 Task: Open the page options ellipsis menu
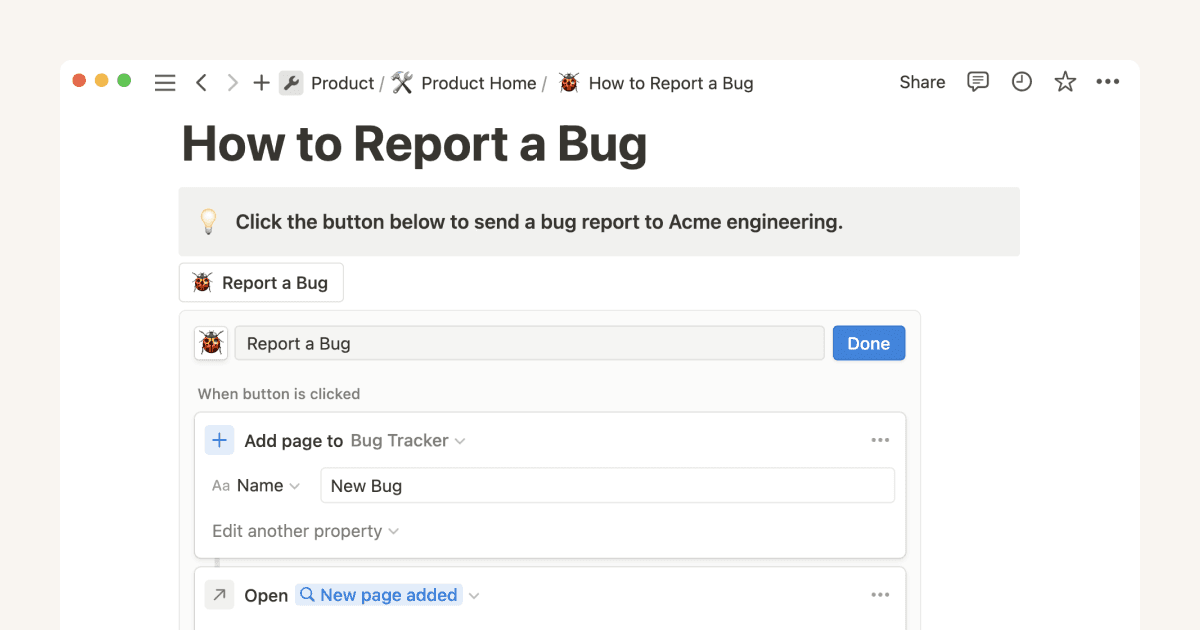[1108, 82]
